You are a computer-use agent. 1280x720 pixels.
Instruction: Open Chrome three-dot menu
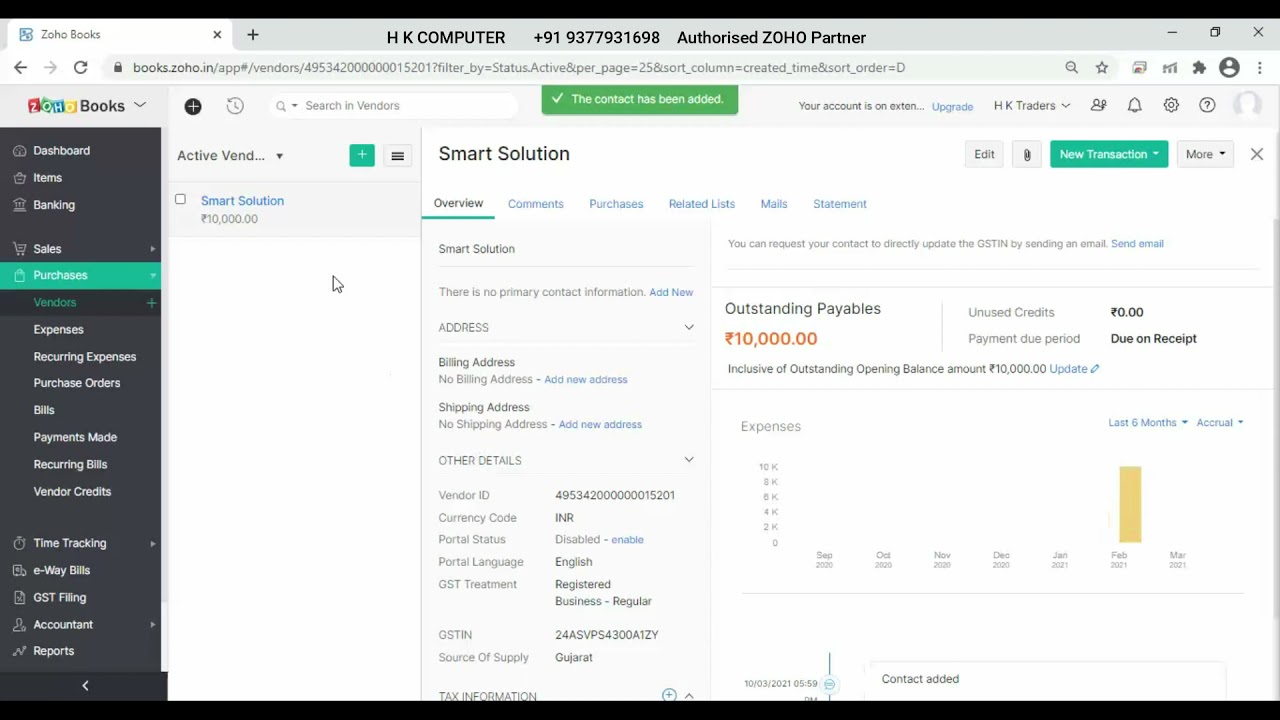point(1260,67)
